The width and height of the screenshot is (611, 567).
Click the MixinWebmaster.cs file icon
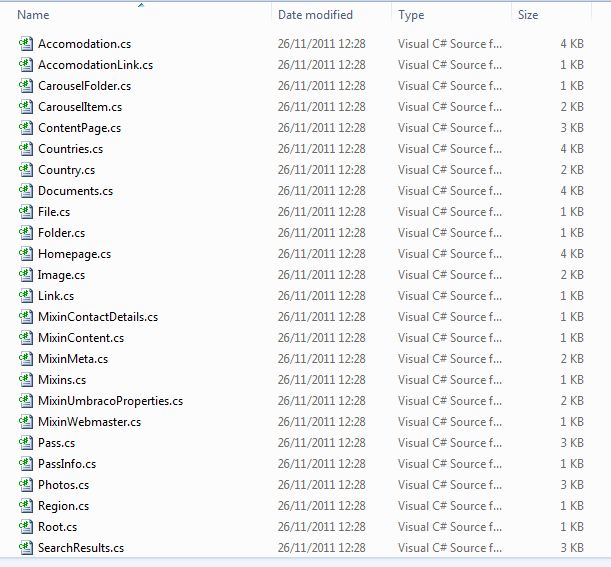coord(26,422)
